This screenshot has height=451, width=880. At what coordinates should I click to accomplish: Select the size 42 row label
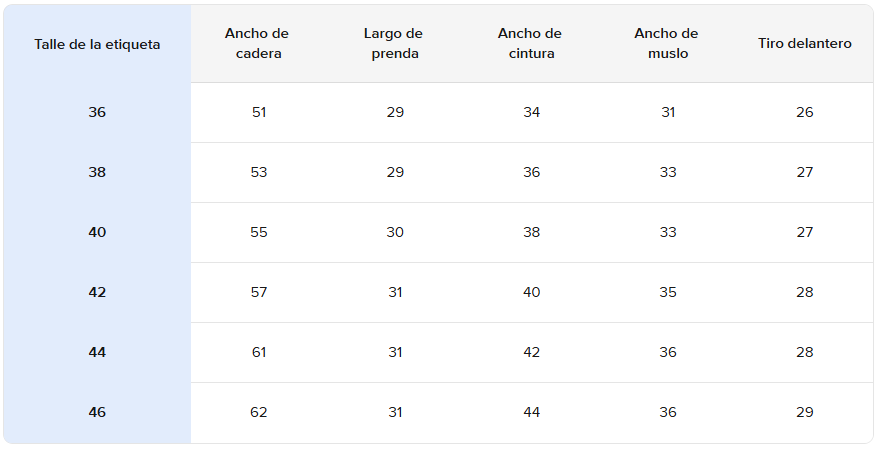[x=97, y=292]
